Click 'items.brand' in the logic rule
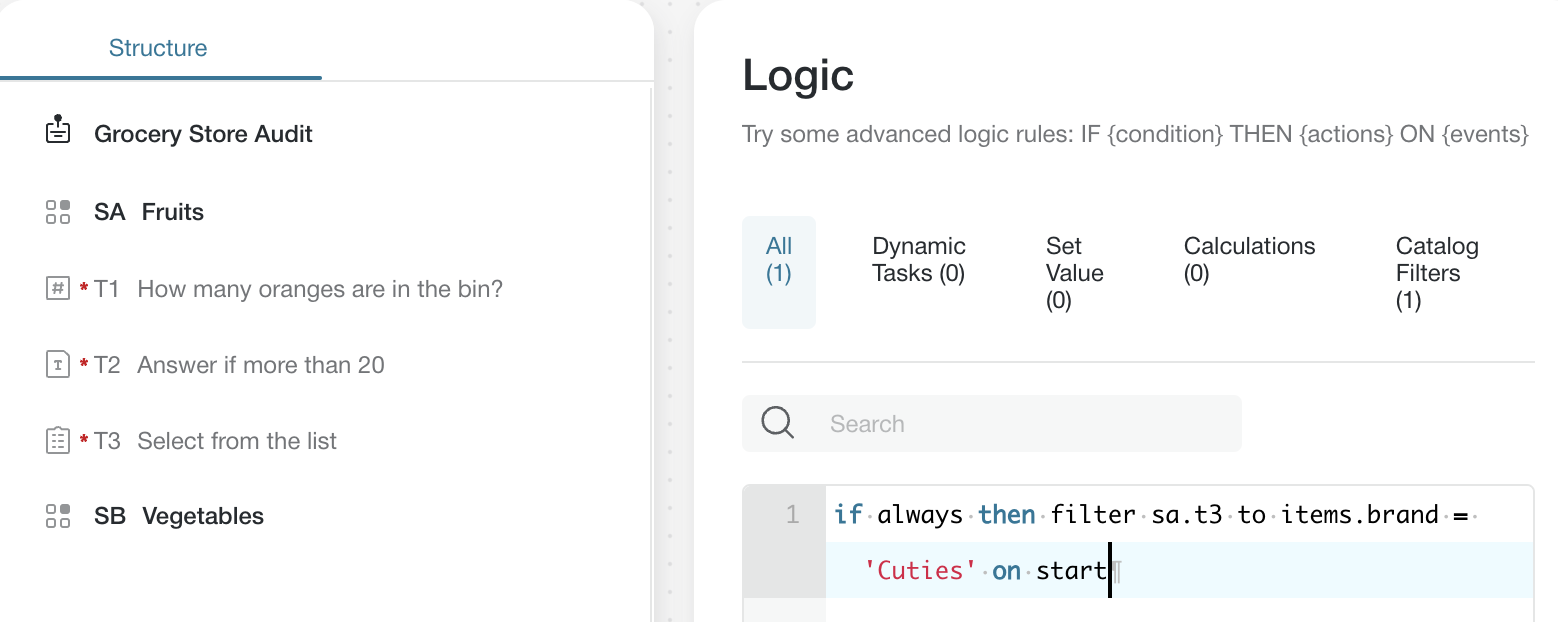This screenshot has height=622, width=1558. click(1360, 515)
